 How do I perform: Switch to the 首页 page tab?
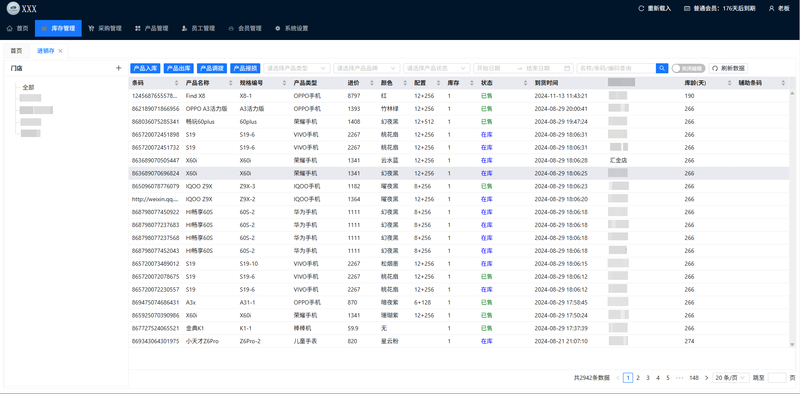pyautogui.click(x=16, y=51)
